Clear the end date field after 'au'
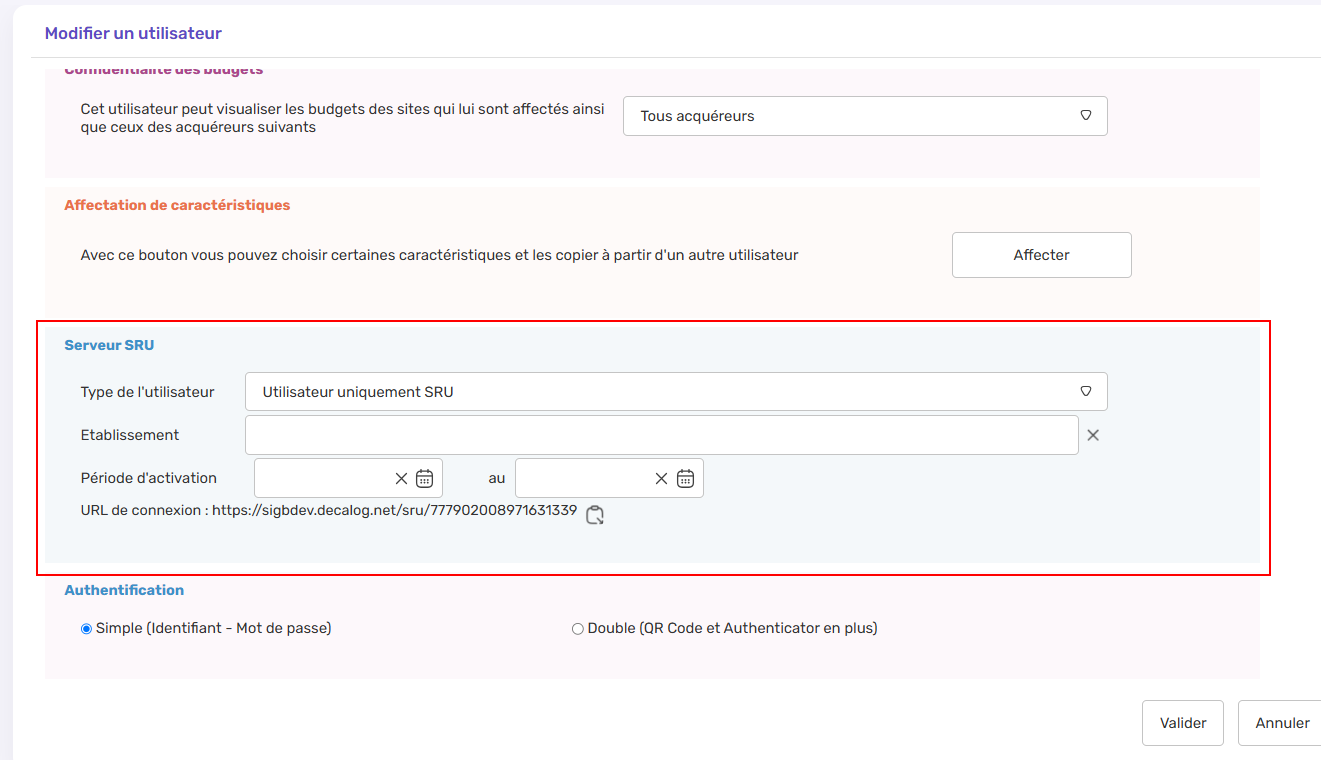Viewport: 1321px width, 760px height. click(661, 479)
